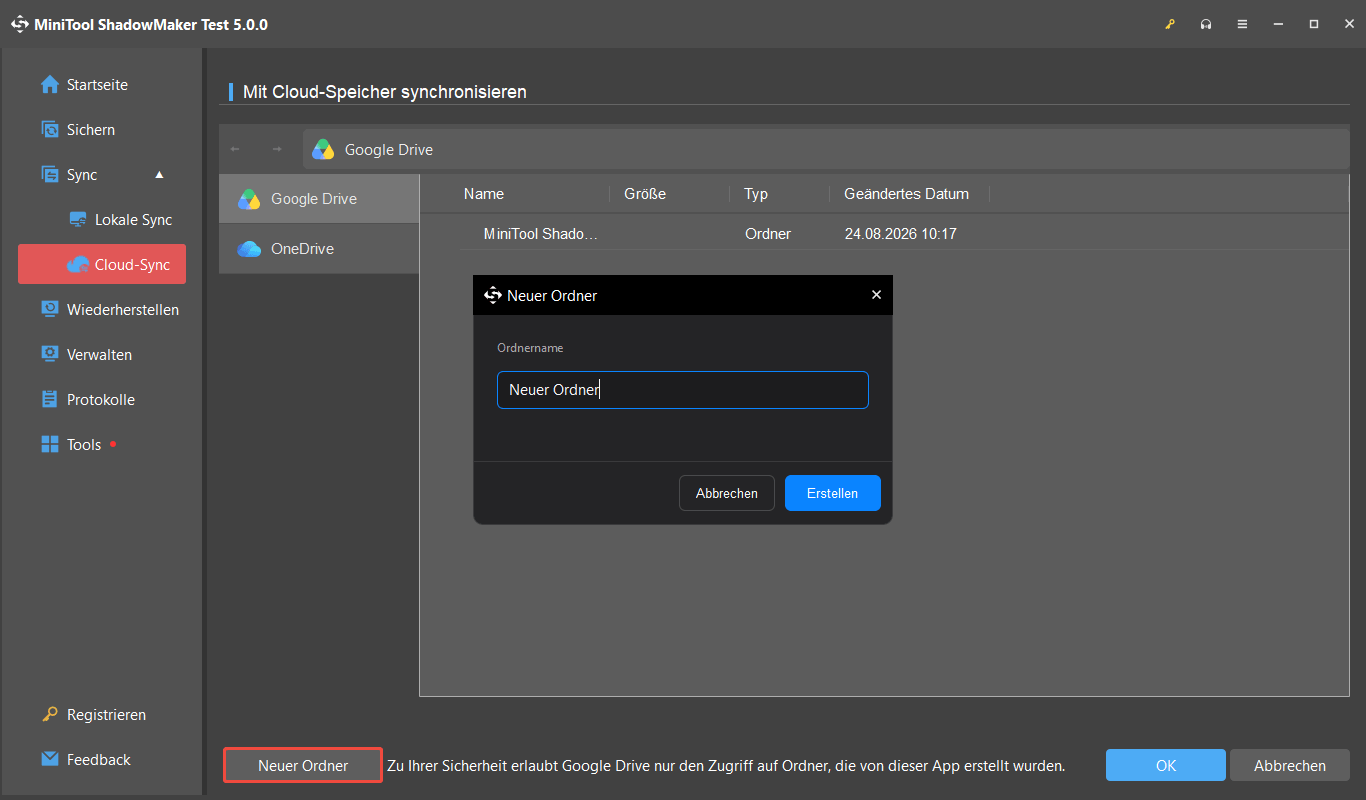Click the Ordner type cell
The image size is (1366, 800).
768,234
